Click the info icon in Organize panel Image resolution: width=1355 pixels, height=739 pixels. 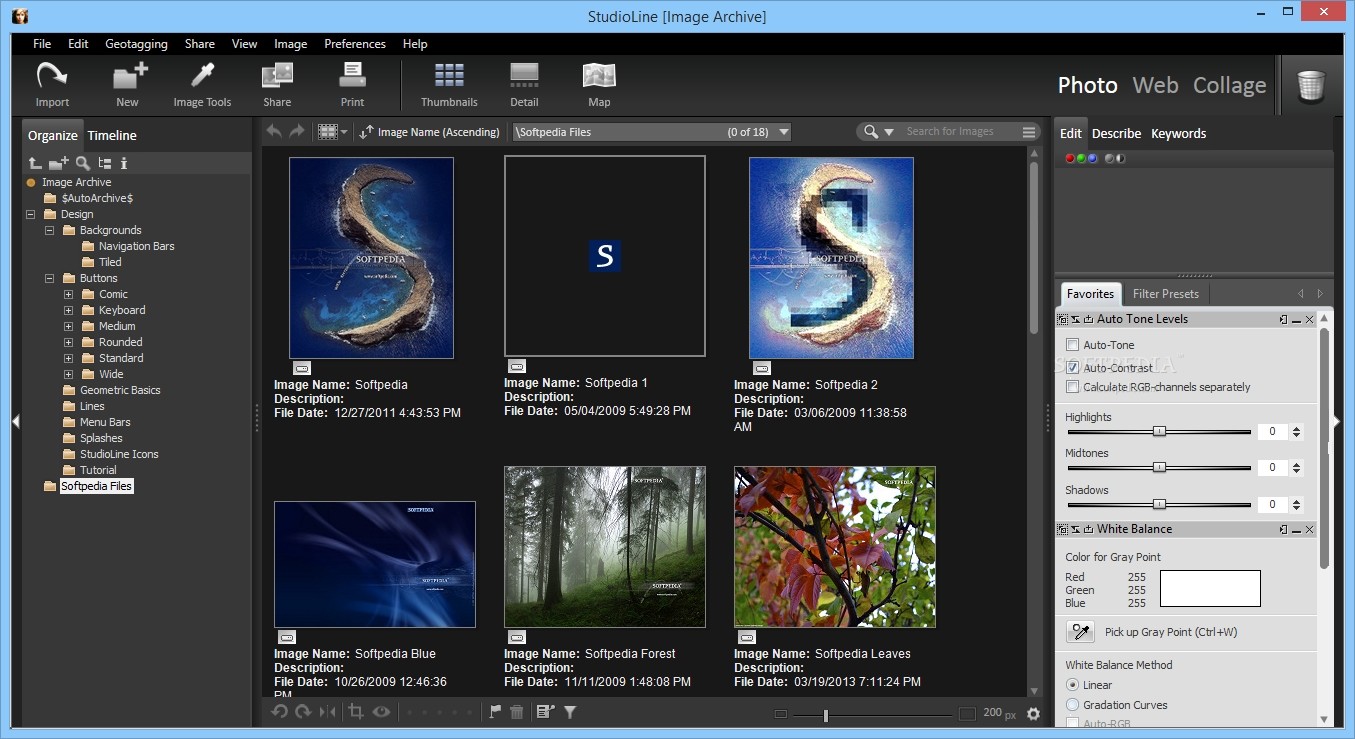click(x=124, y=163)
